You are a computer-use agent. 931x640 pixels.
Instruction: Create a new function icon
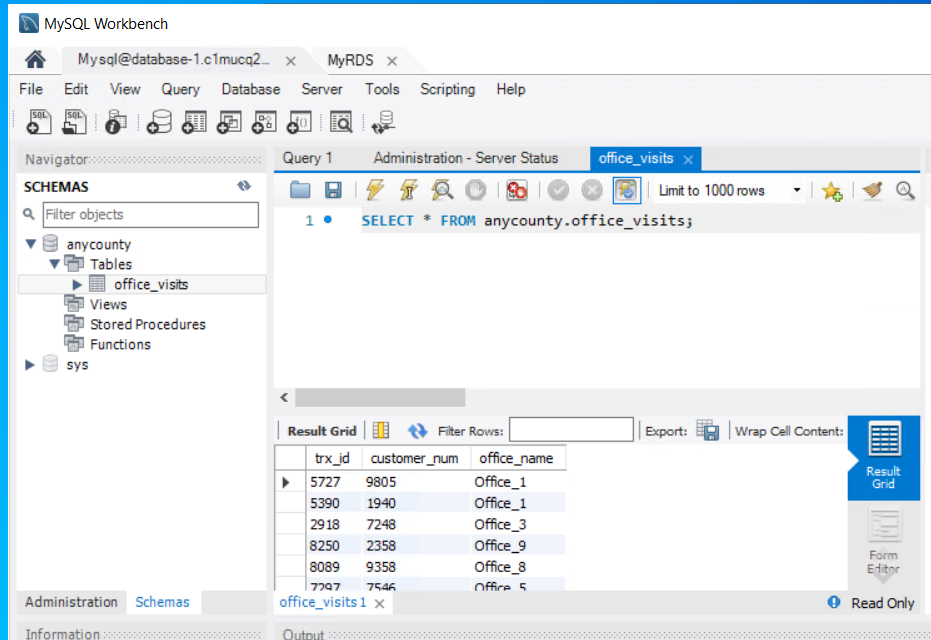[299, 122]
